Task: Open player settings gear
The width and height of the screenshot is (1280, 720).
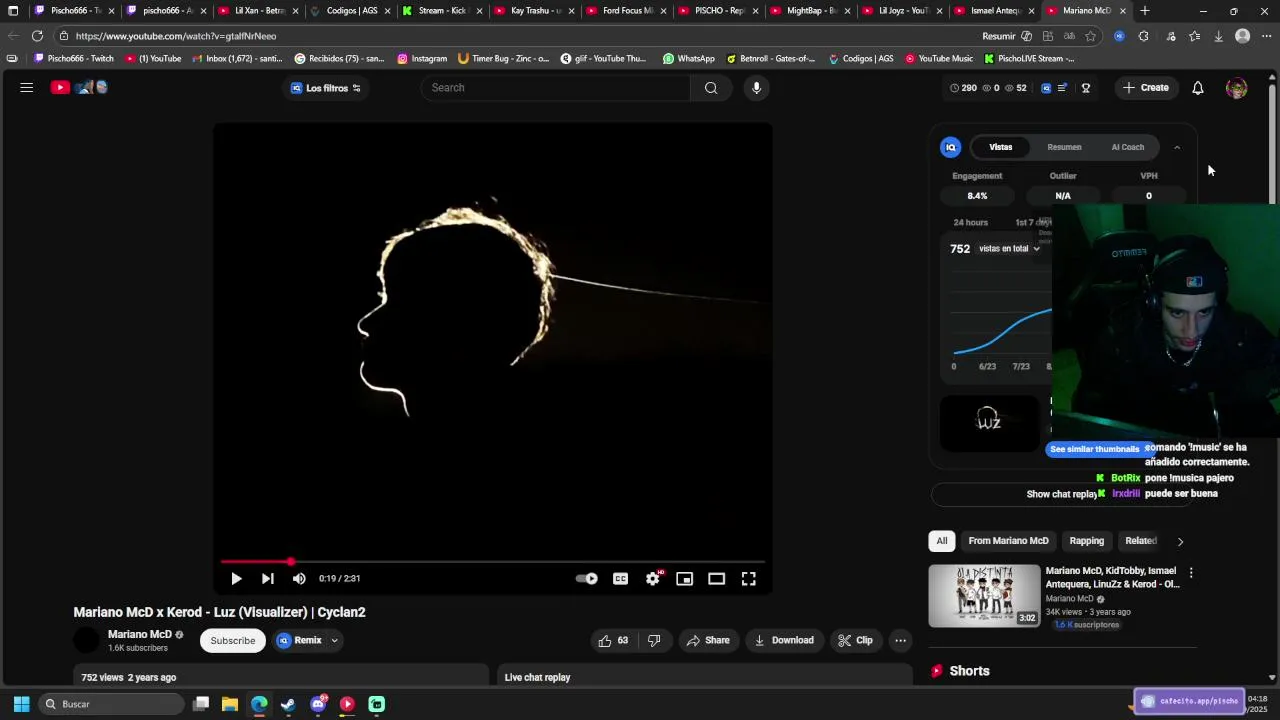Action: click(x=653, y=578)
